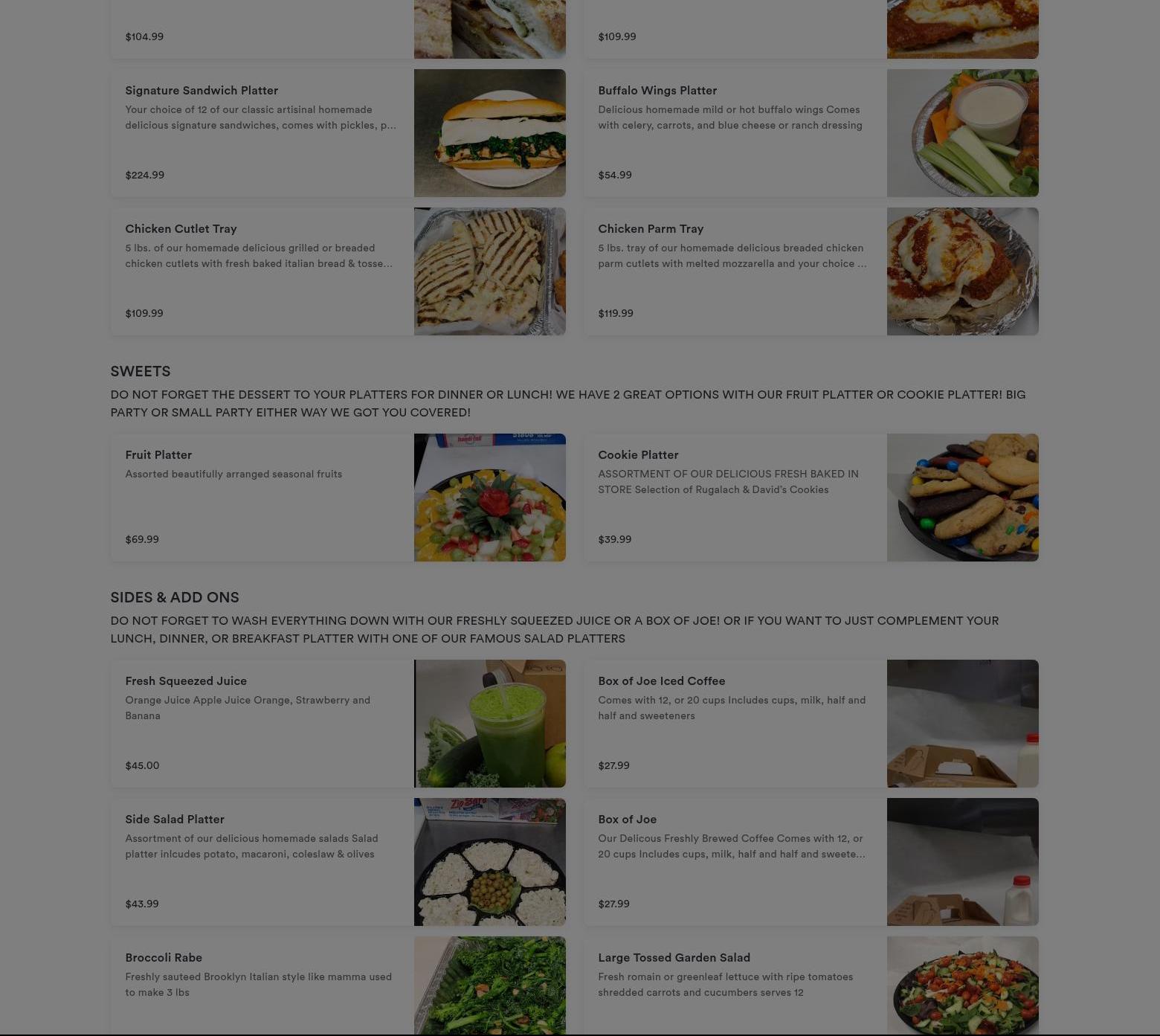Click the Side Salad Platter photo
The width and height of the screenshot is (1160, 1036).
coord(489,862)
